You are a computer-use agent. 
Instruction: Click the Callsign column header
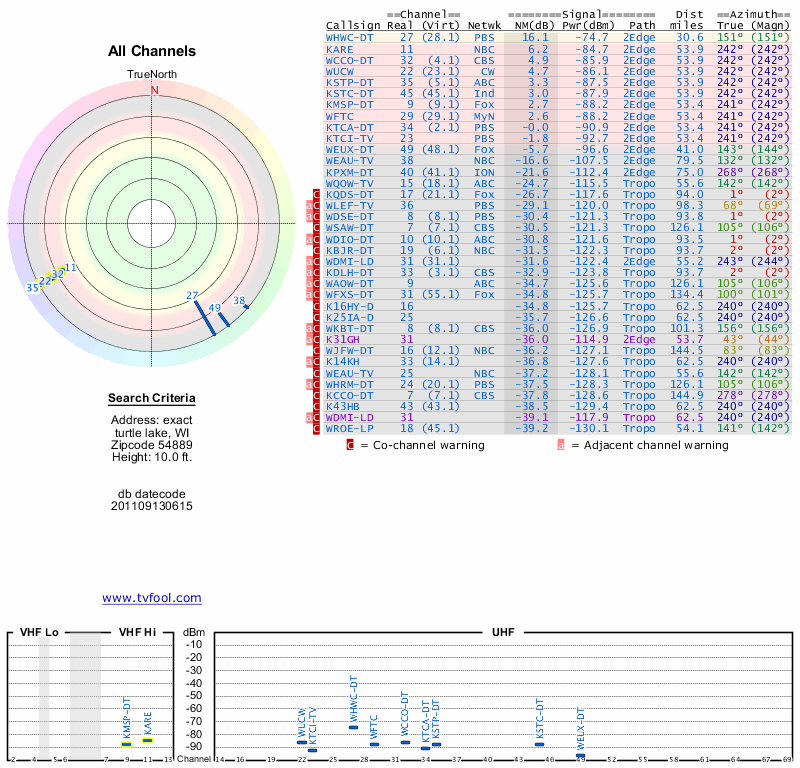[353, 25]
